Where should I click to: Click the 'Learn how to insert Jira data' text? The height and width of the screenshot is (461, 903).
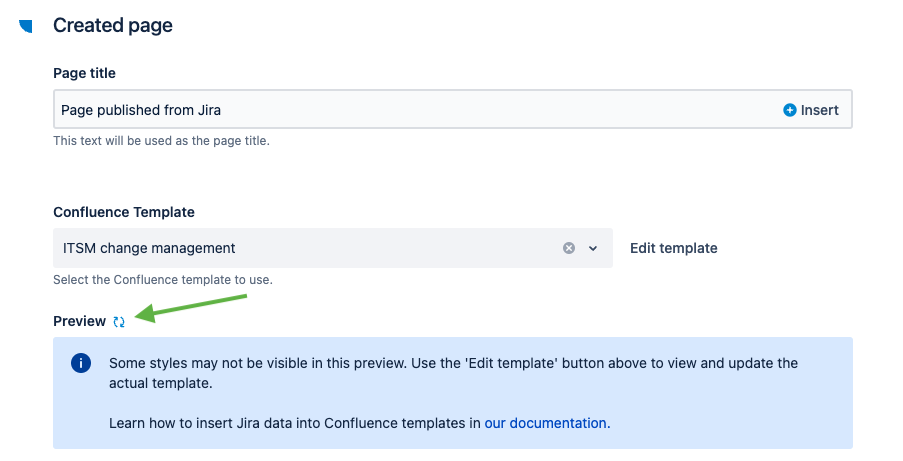(295, 423)
